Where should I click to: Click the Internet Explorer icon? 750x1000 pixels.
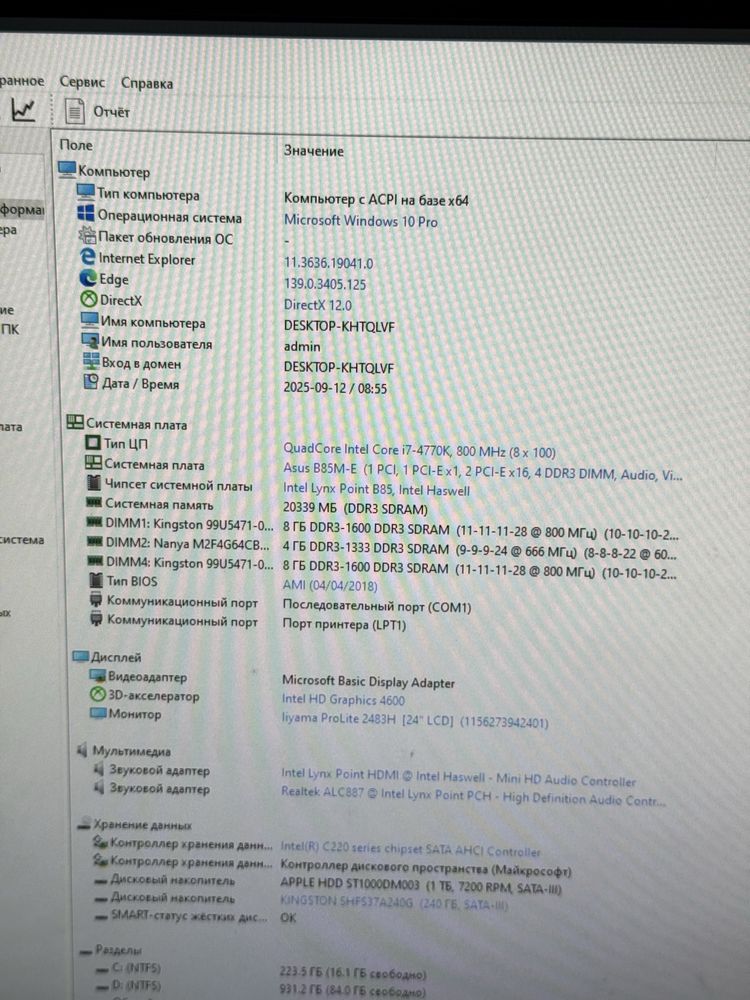88,257
